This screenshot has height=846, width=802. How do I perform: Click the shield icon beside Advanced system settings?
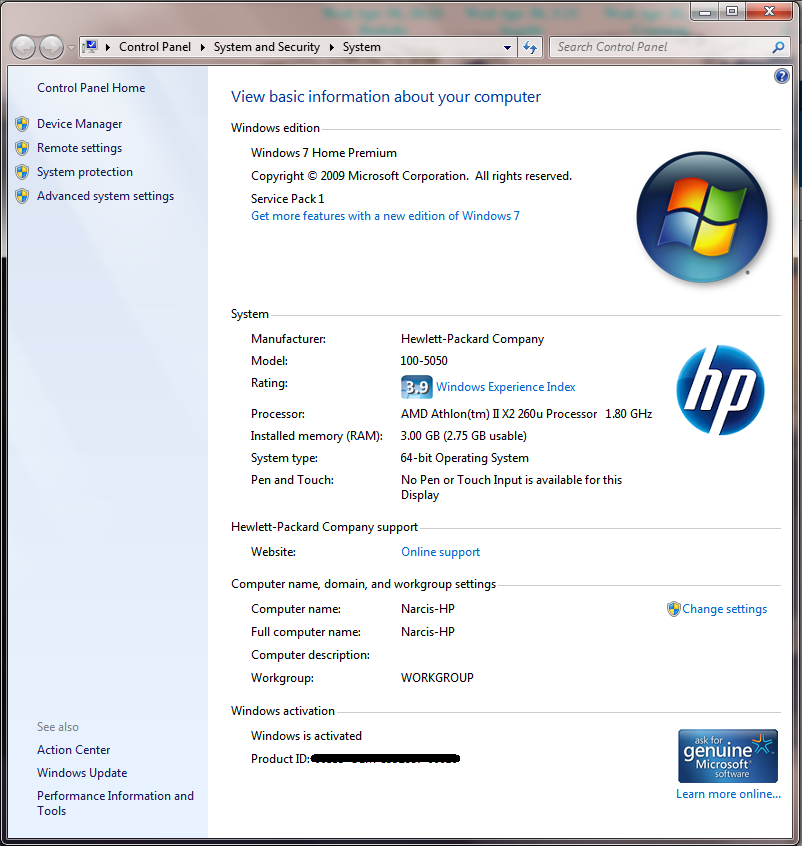(22, 196)
